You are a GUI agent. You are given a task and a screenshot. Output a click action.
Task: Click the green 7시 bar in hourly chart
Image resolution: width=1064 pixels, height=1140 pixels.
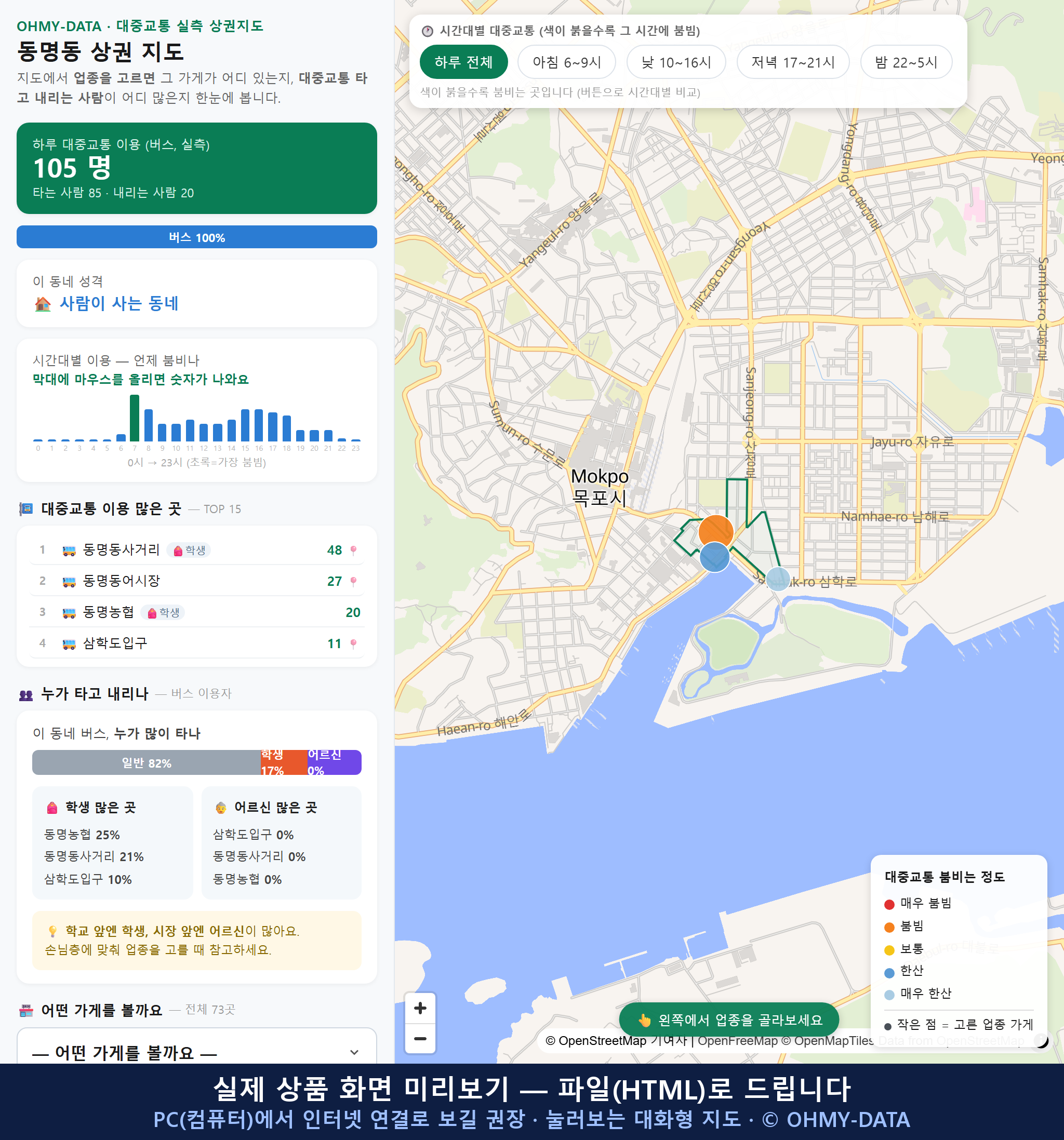(135, 418)
